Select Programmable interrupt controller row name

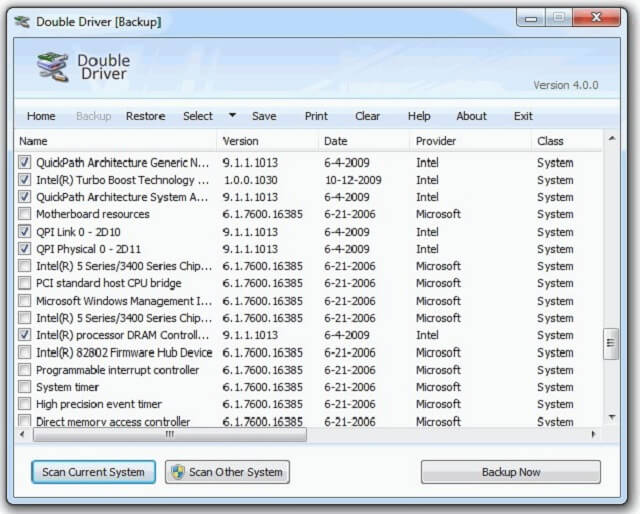[118, 370]
